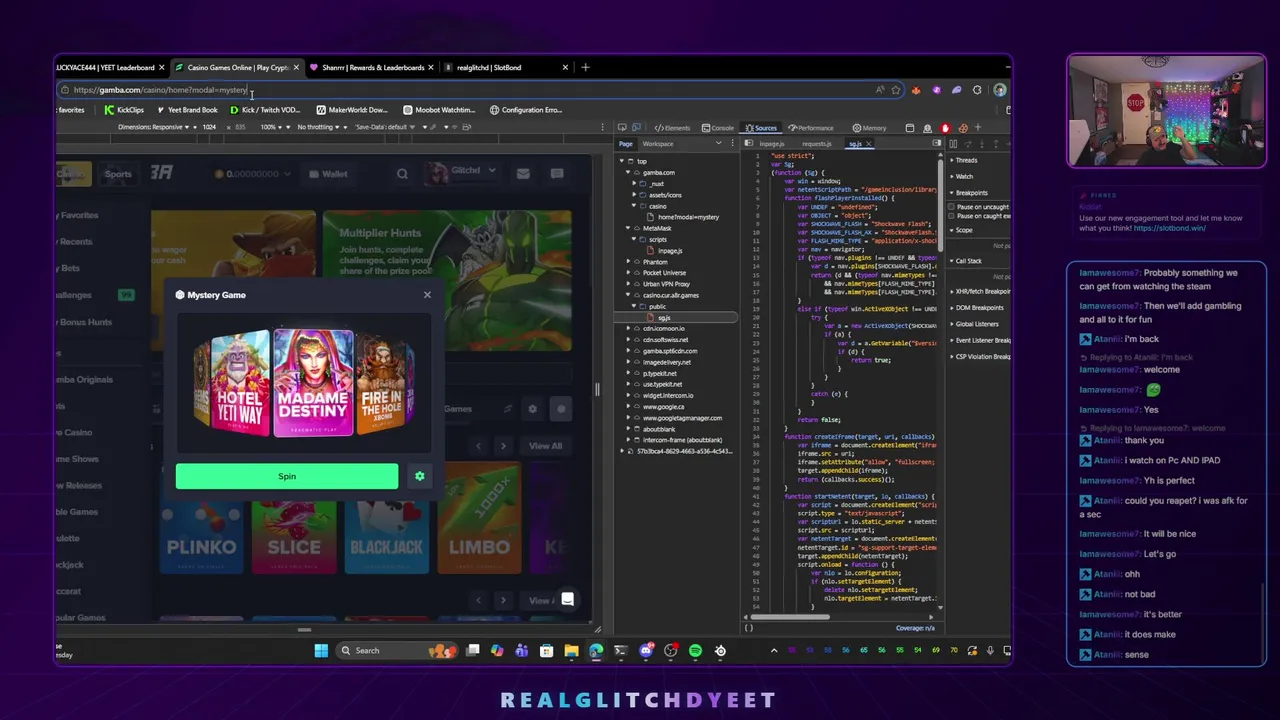The image size is (1280, 720).
Task: Open the Glitchd account dropdown
Action: pyautogui.click(x=462, y=173)
